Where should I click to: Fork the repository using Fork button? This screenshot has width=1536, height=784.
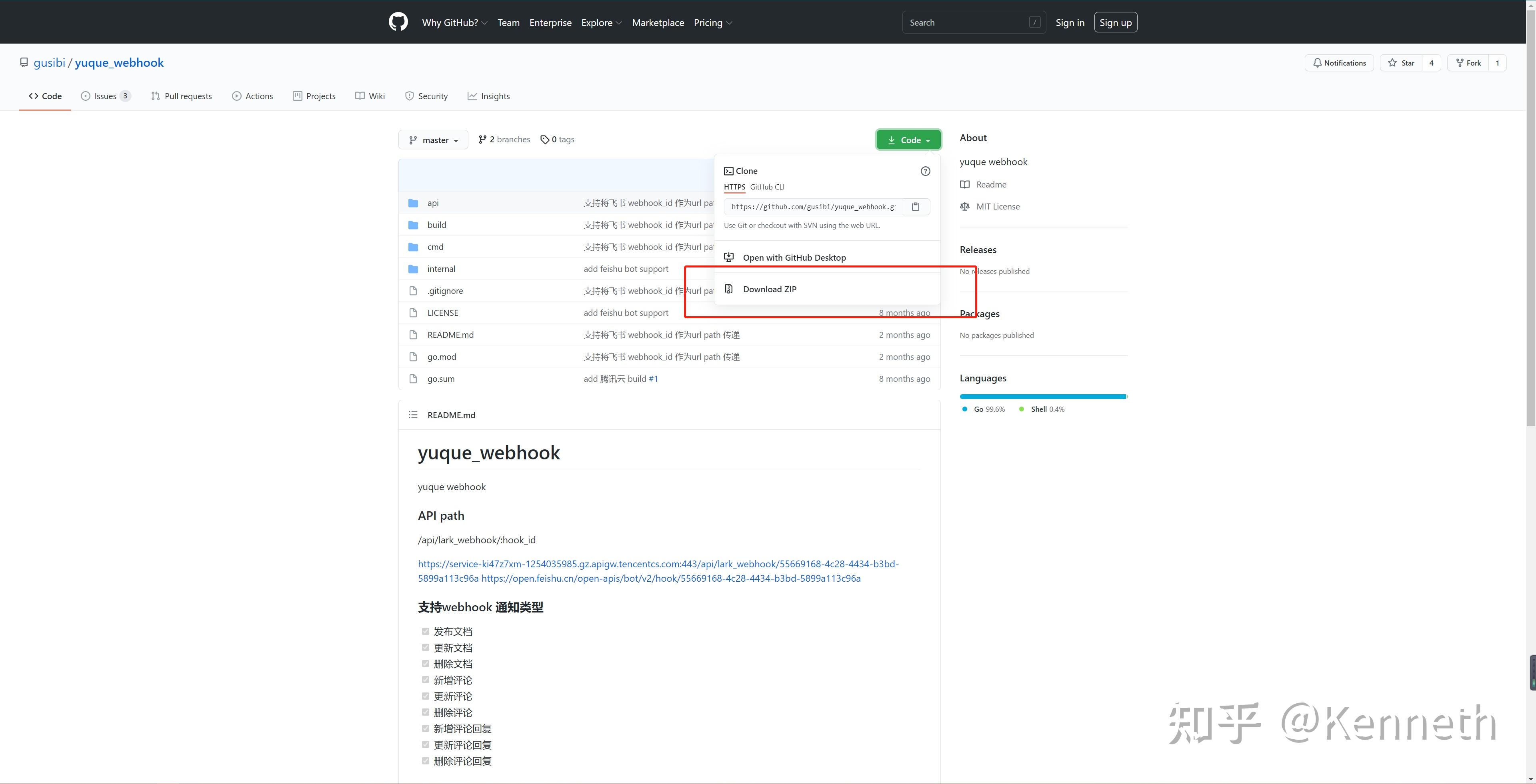point(1468,63)
